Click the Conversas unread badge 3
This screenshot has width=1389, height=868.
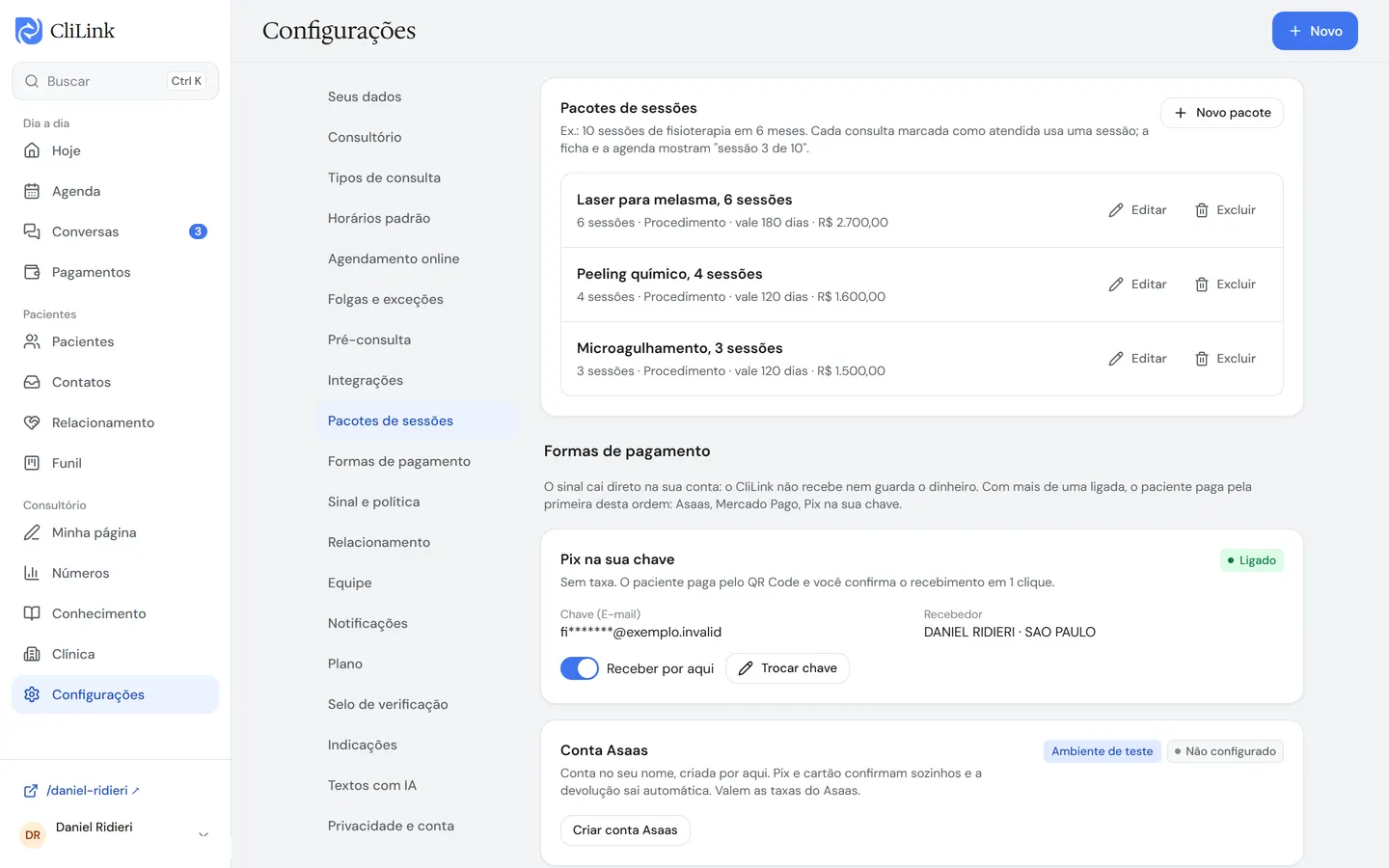tap(198, 231)
